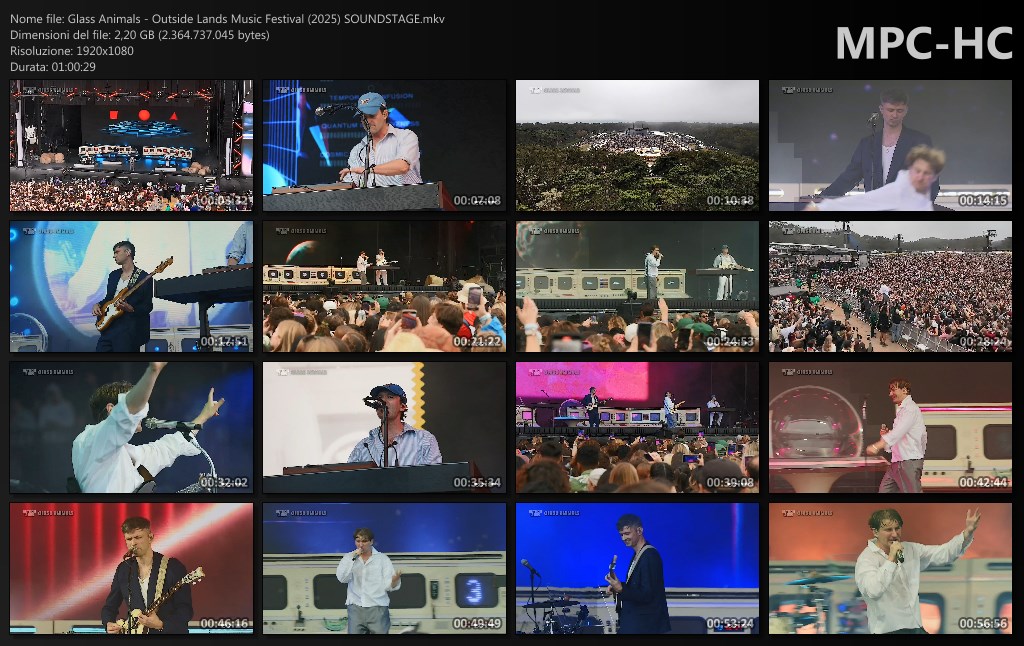Open the wide stage shot thumbnail with red shapes

(x=131, y=145)
